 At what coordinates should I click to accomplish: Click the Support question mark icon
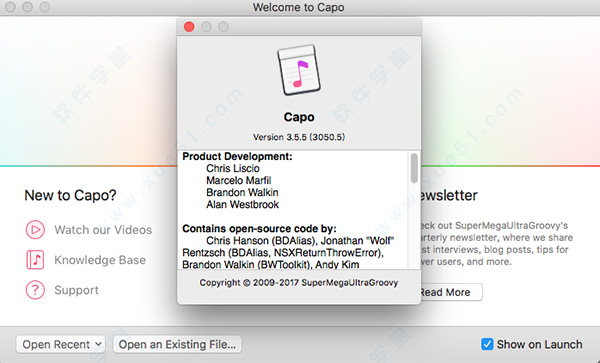pyautogui.click(x=35, y=290)
